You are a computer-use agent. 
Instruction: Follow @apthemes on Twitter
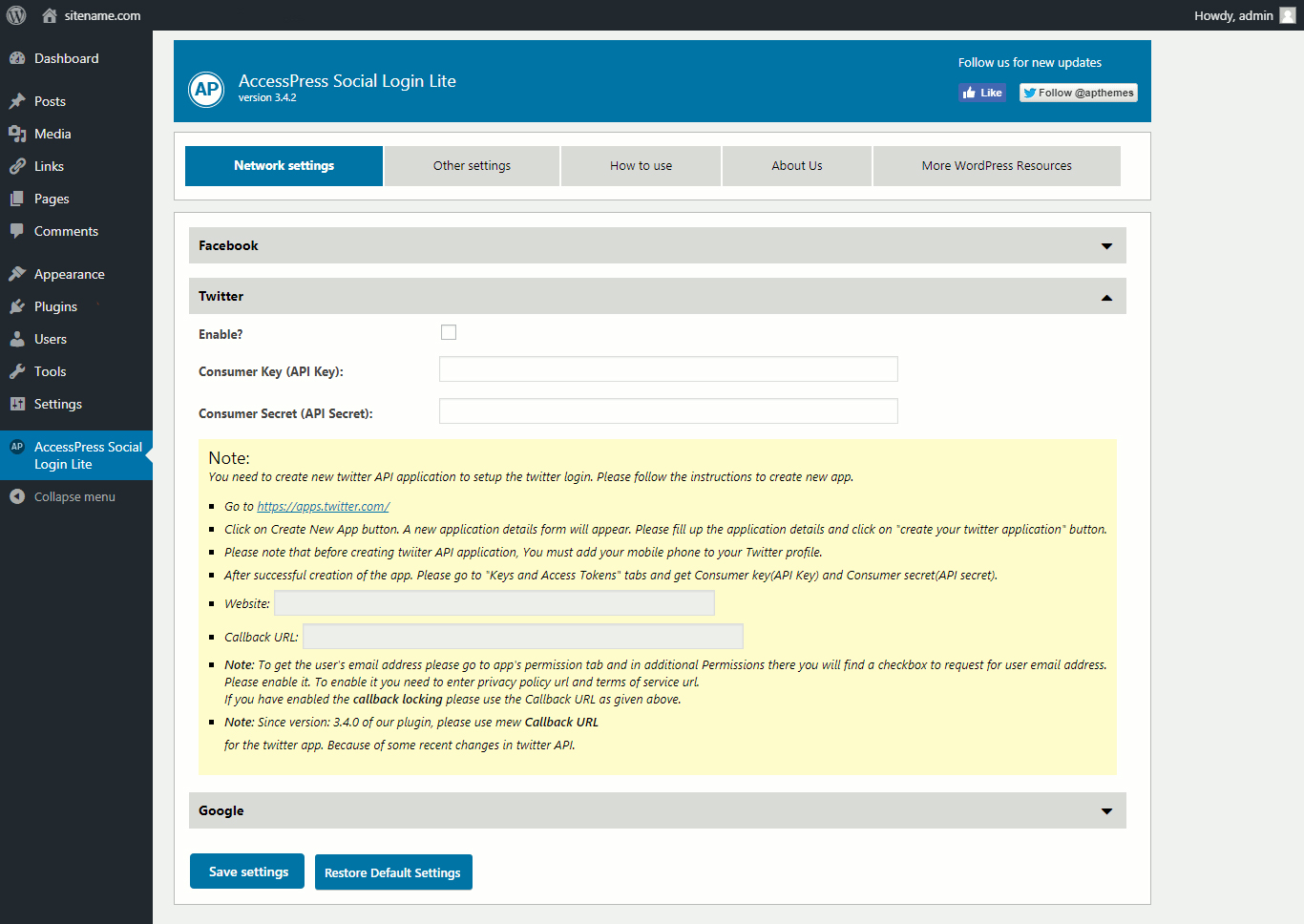coord(1079,93)
